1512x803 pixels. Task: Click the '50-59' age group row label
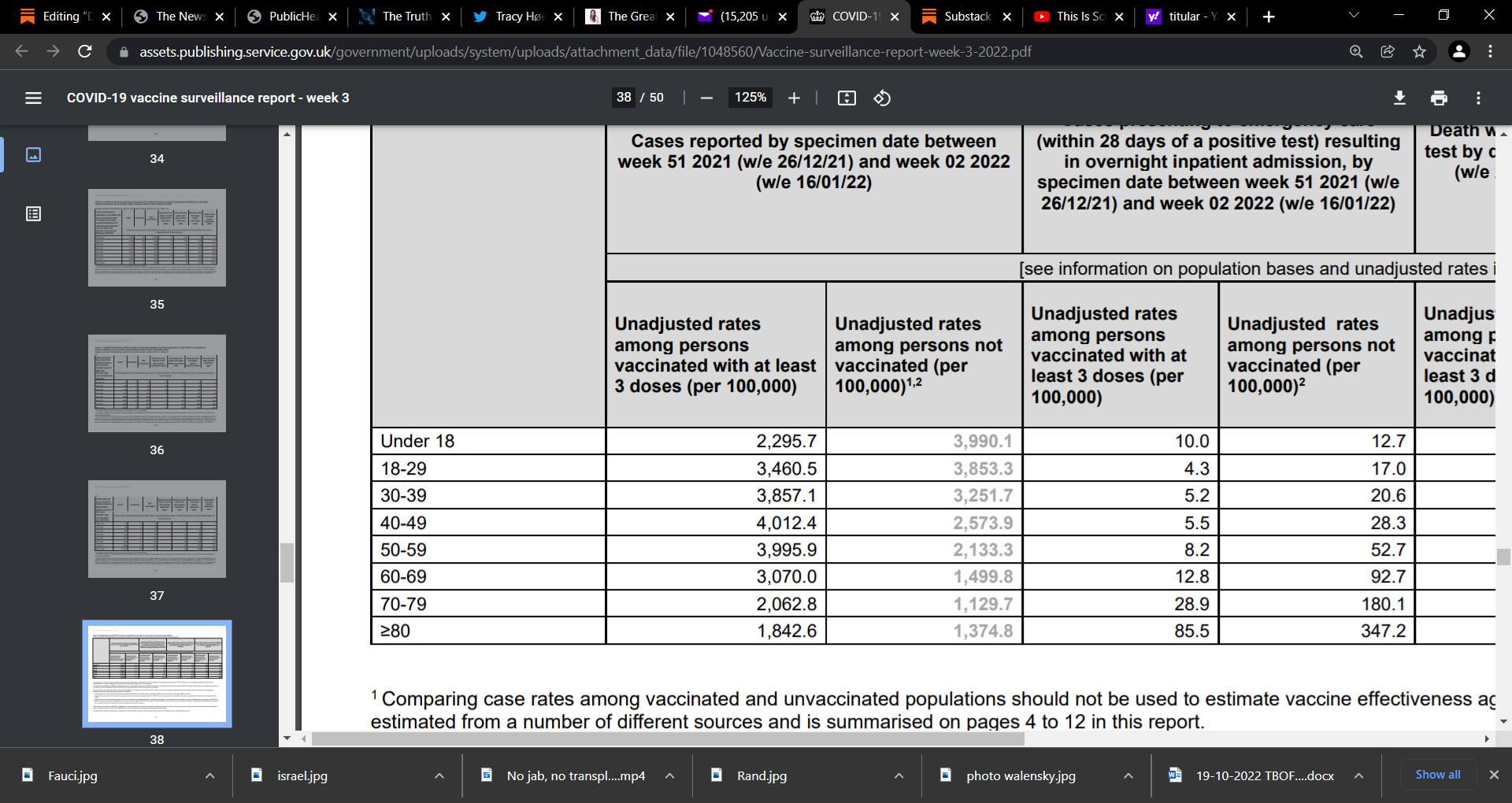pos(403,550)
